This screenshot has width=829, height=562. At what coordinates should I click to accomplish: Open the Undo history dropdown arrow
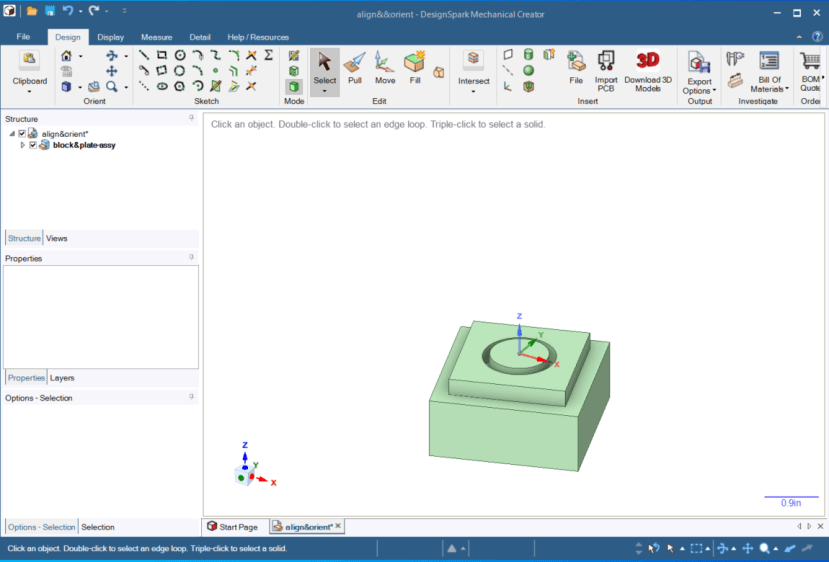click(x=80, y=11)
